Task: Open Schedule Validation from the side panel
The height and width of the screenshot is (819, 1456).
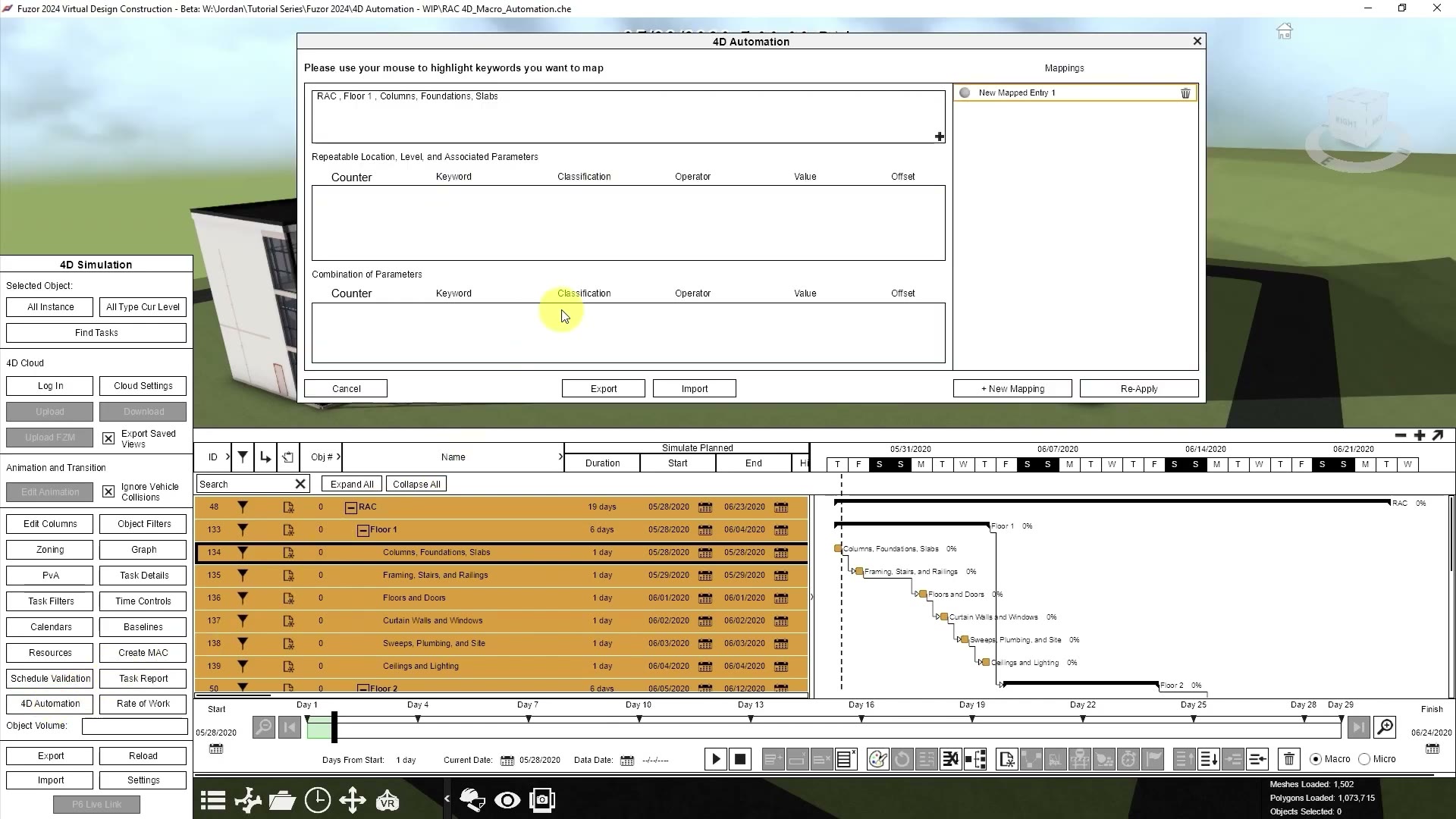Action: [x=50, y=679]
